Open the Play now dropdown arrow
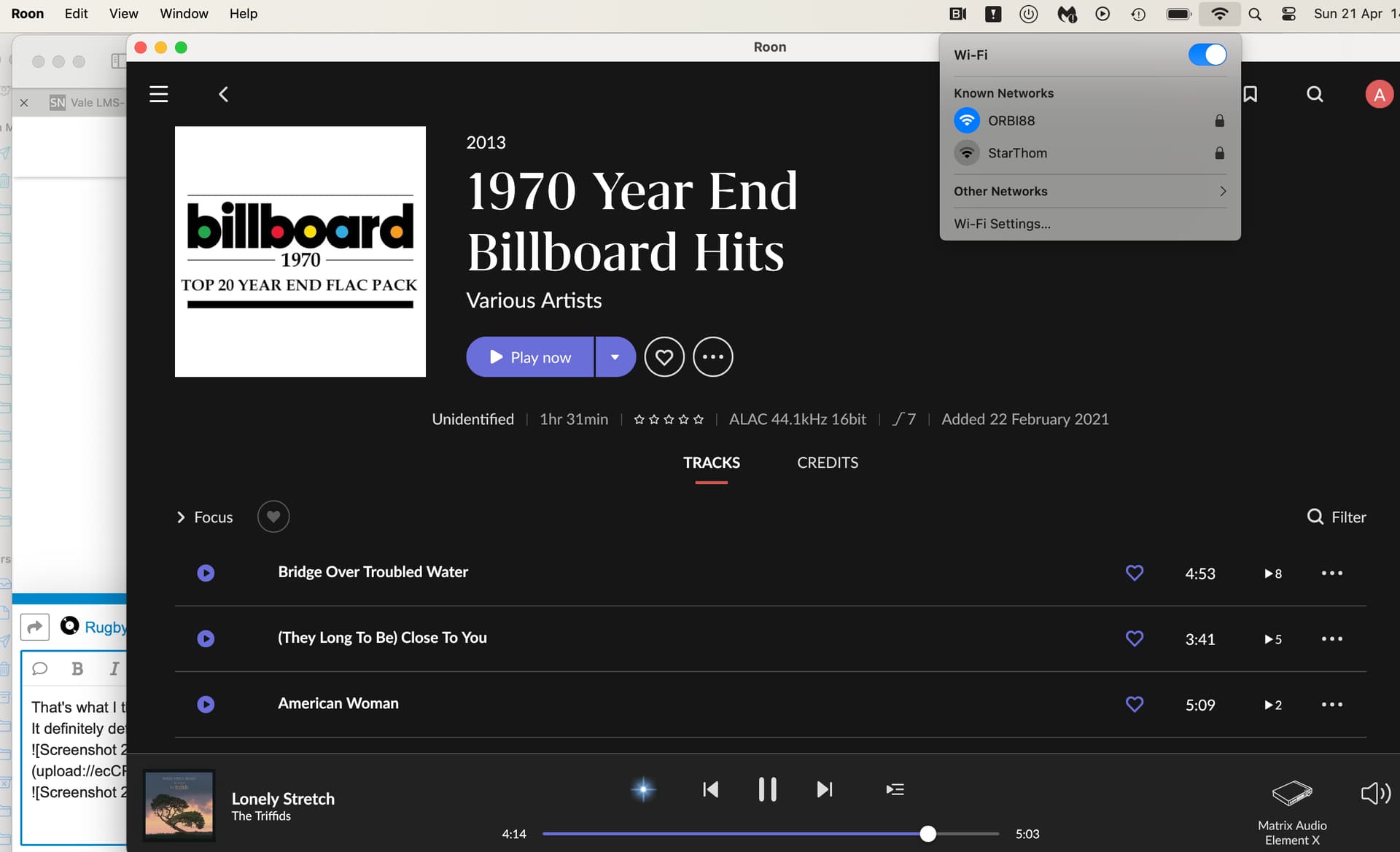 coord(615,357)
